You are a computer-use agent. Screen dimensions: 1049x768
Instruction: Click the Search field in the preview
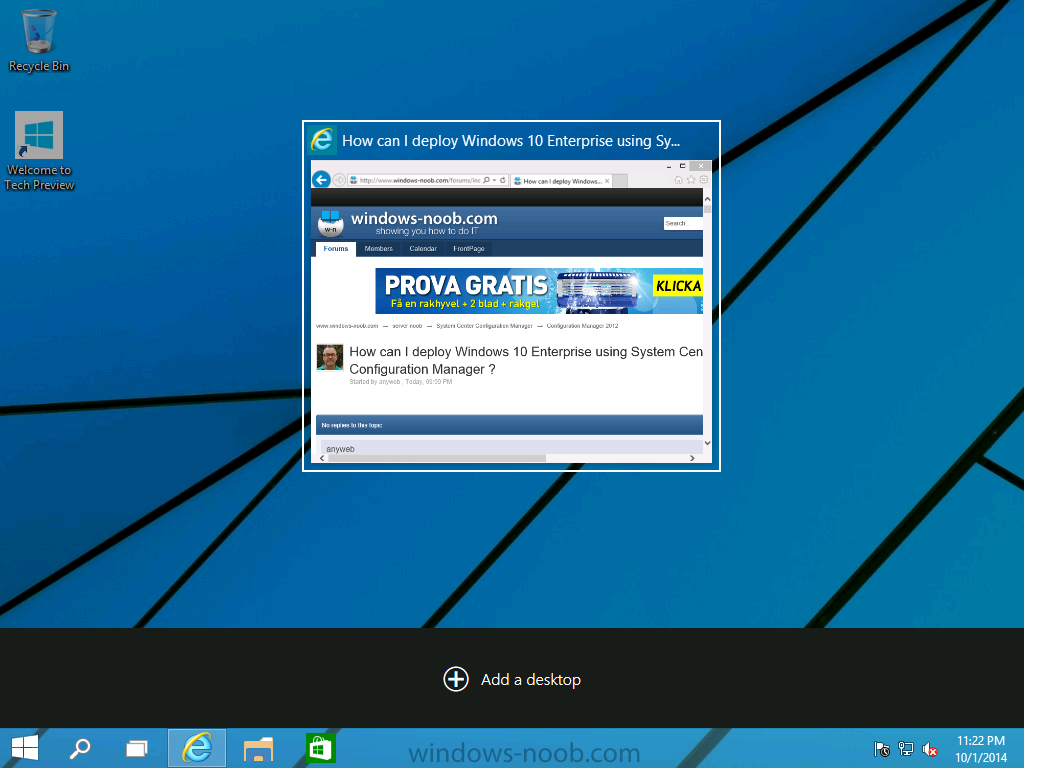682,223
